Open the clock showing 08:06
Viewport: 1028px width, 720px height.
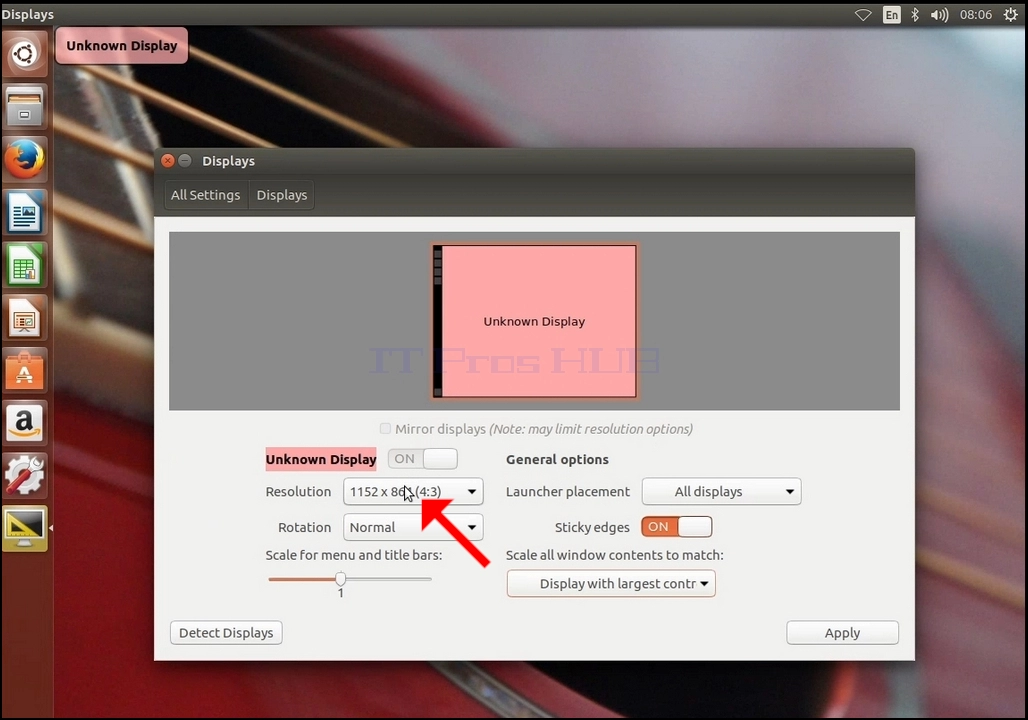coord(976,14)
